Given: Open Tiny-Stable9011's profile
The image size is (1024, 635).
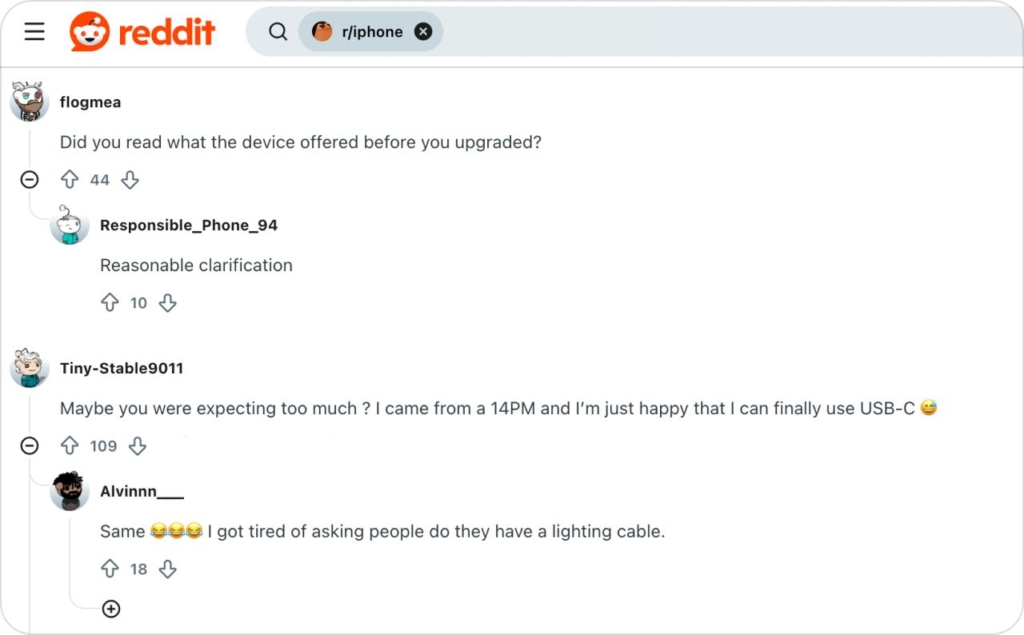Looking at the screenshot, I should 122,368.
